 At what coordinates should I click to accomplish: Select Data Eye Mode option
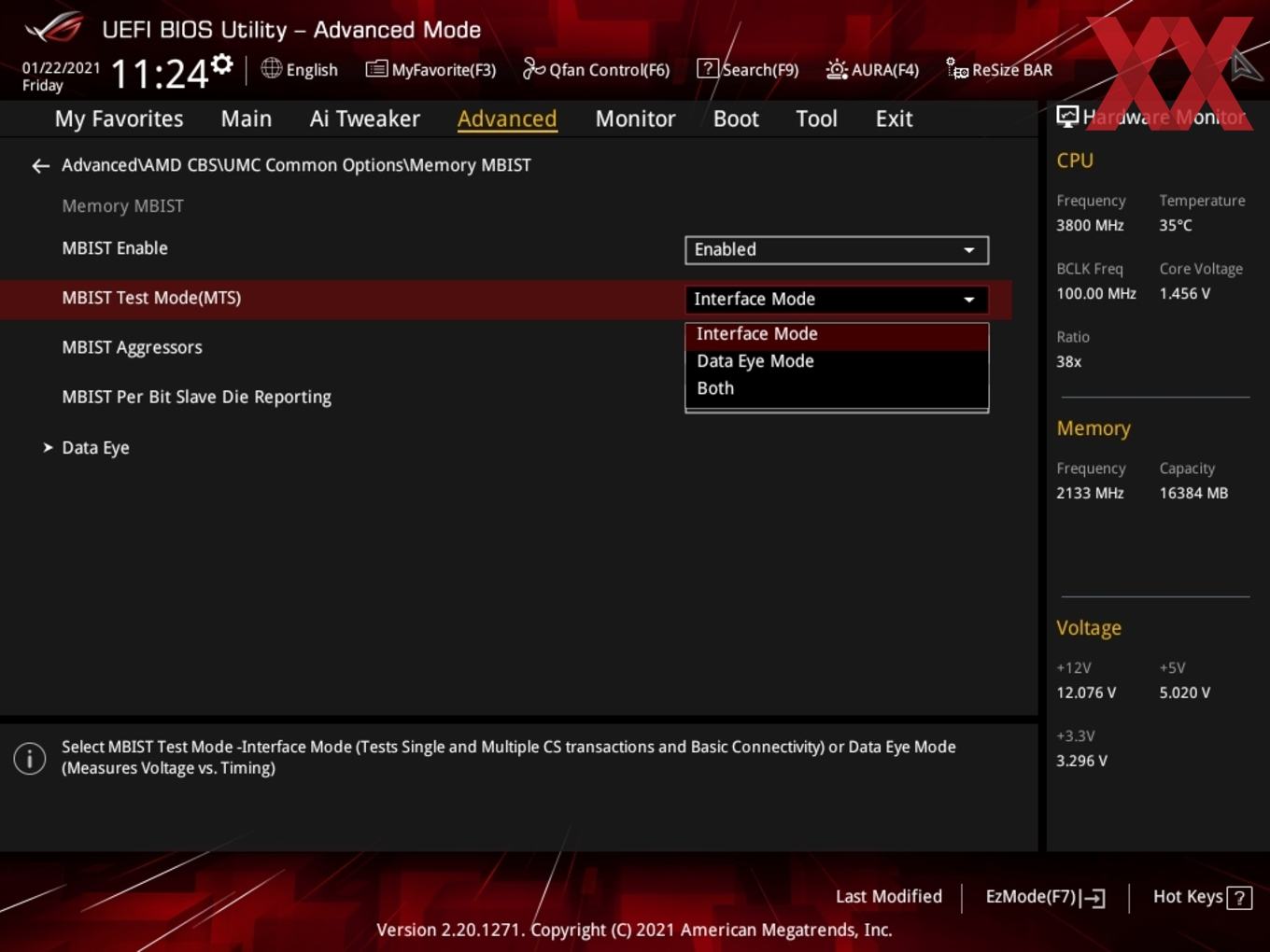[x=837, y=361]
